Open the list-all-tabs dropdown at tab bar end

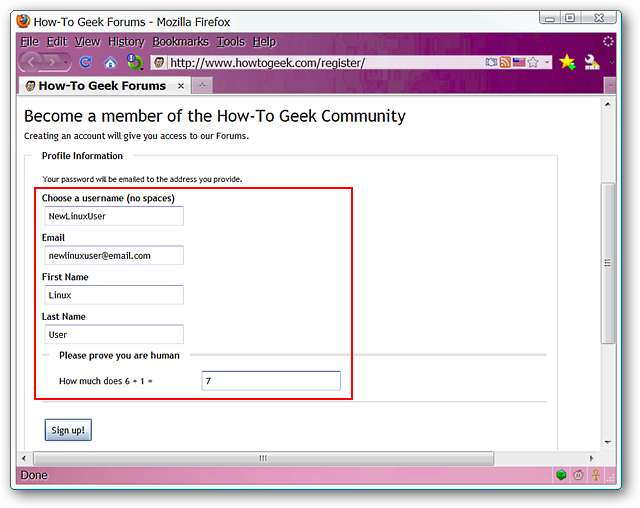coord(610,86)
